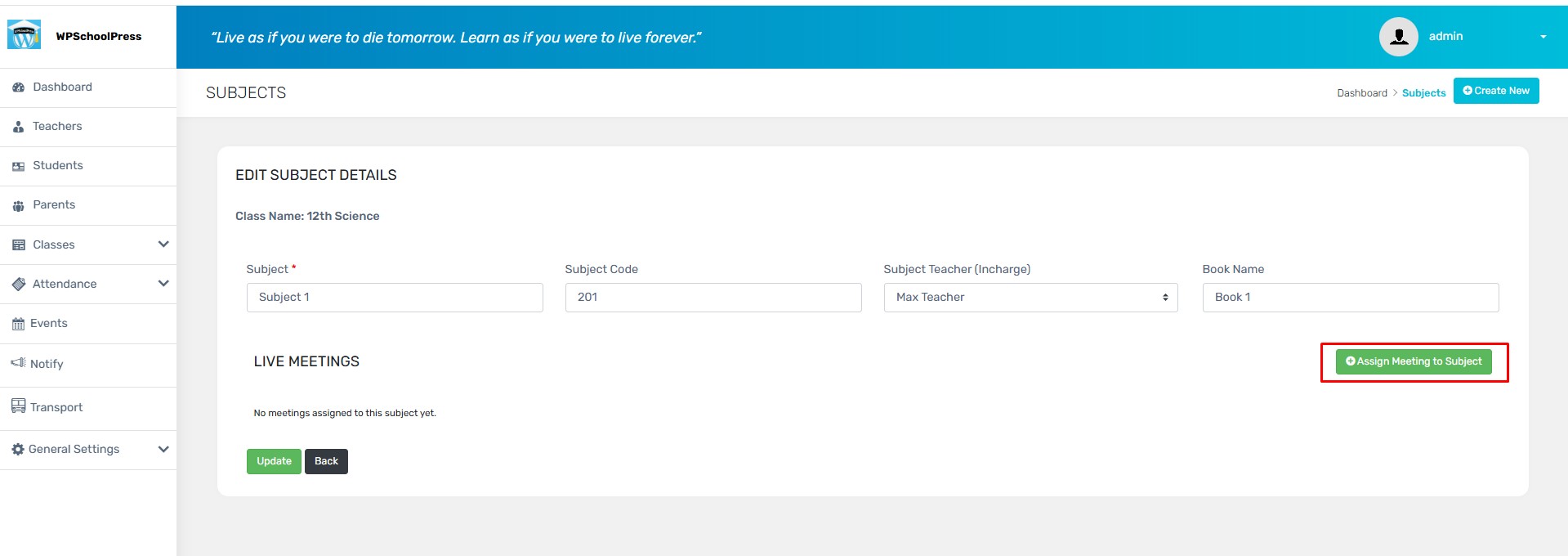Screen dimensions: 1568x556
Task: Click the 'Class Name: 12th Science' text
Action: (x=307, y=216)
